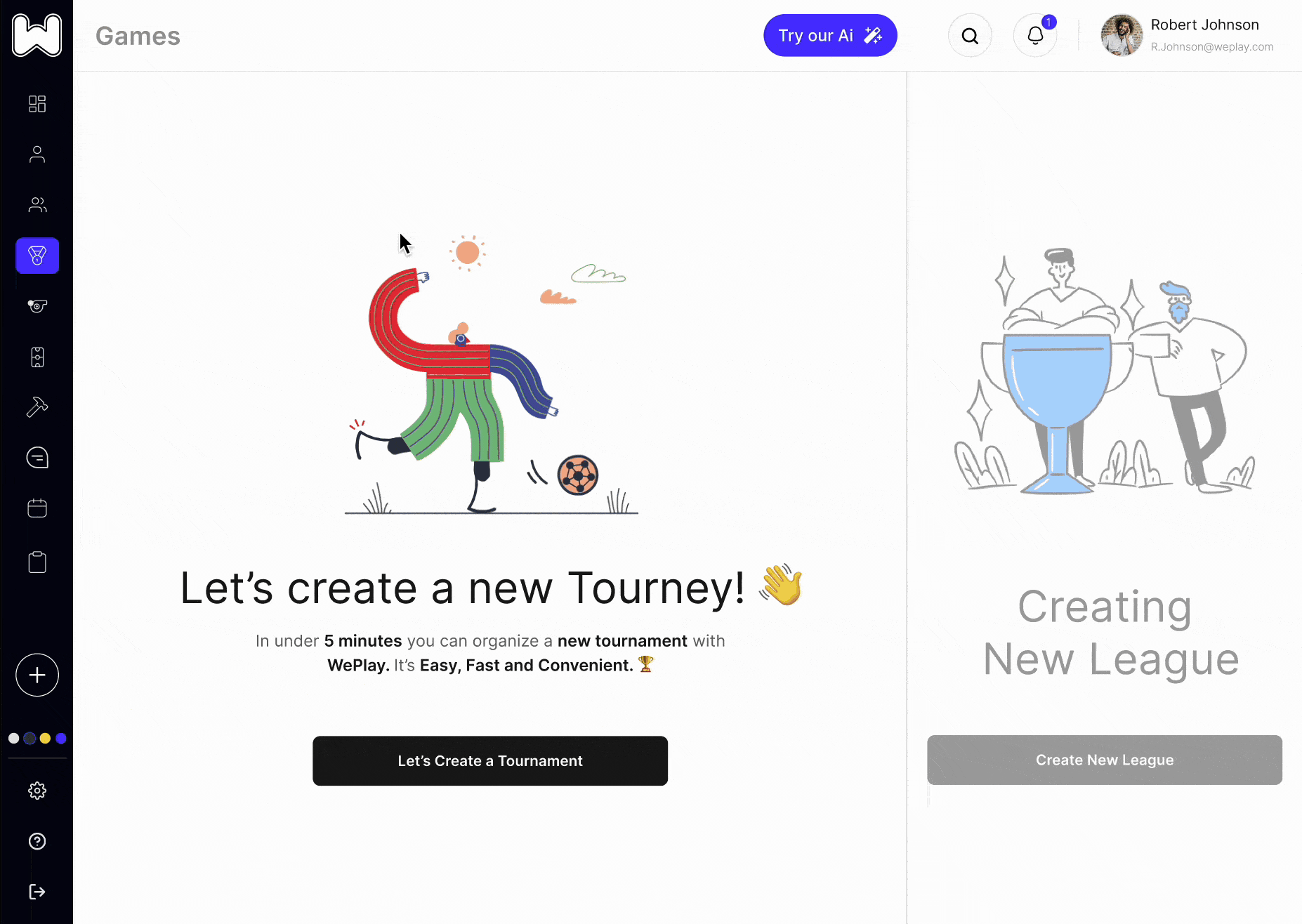
Task: Click the round plus add button
Action: [x=37, y=675]
